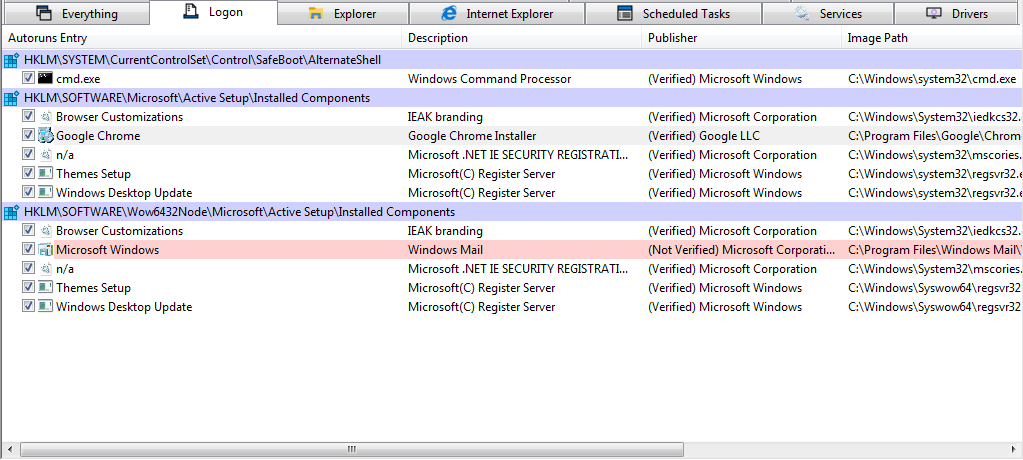1023x460 pixels.
Task: Click 'C:\Windows\system32\cmd.exe' image path
Action: pyautogui.click(x=932, y=79)
